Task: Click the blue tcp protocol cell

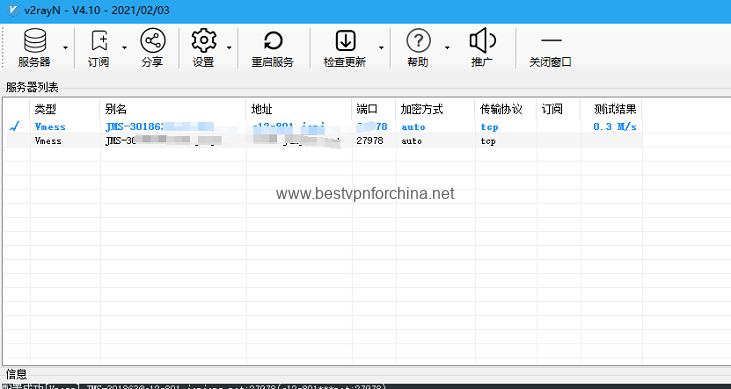Action: coord(490,127)
